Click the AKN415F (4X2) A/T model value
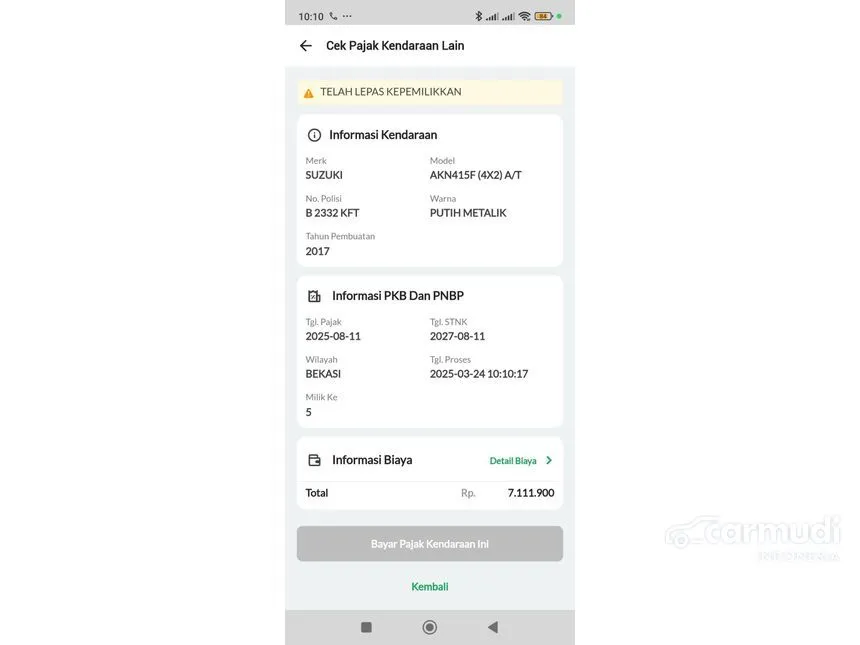Screen dimensions: 860x645 coord(476,175)
